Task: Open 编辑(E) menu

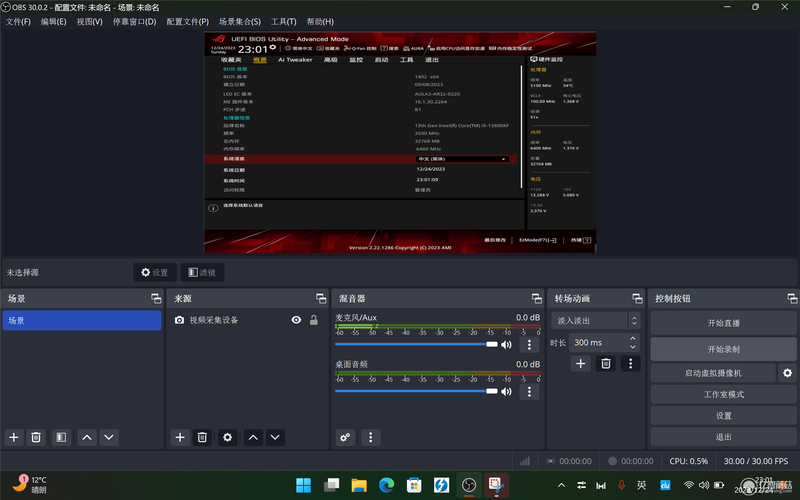Action: (x=54, y=21)
